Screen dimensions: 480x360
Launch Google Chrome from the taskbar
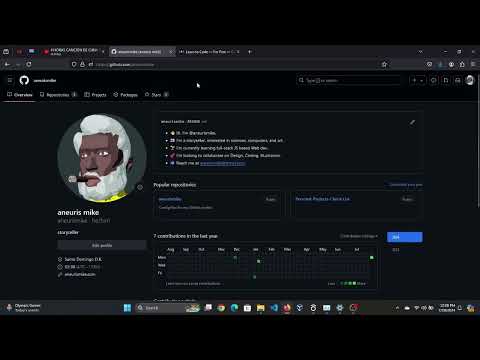[x=221, y=308]
